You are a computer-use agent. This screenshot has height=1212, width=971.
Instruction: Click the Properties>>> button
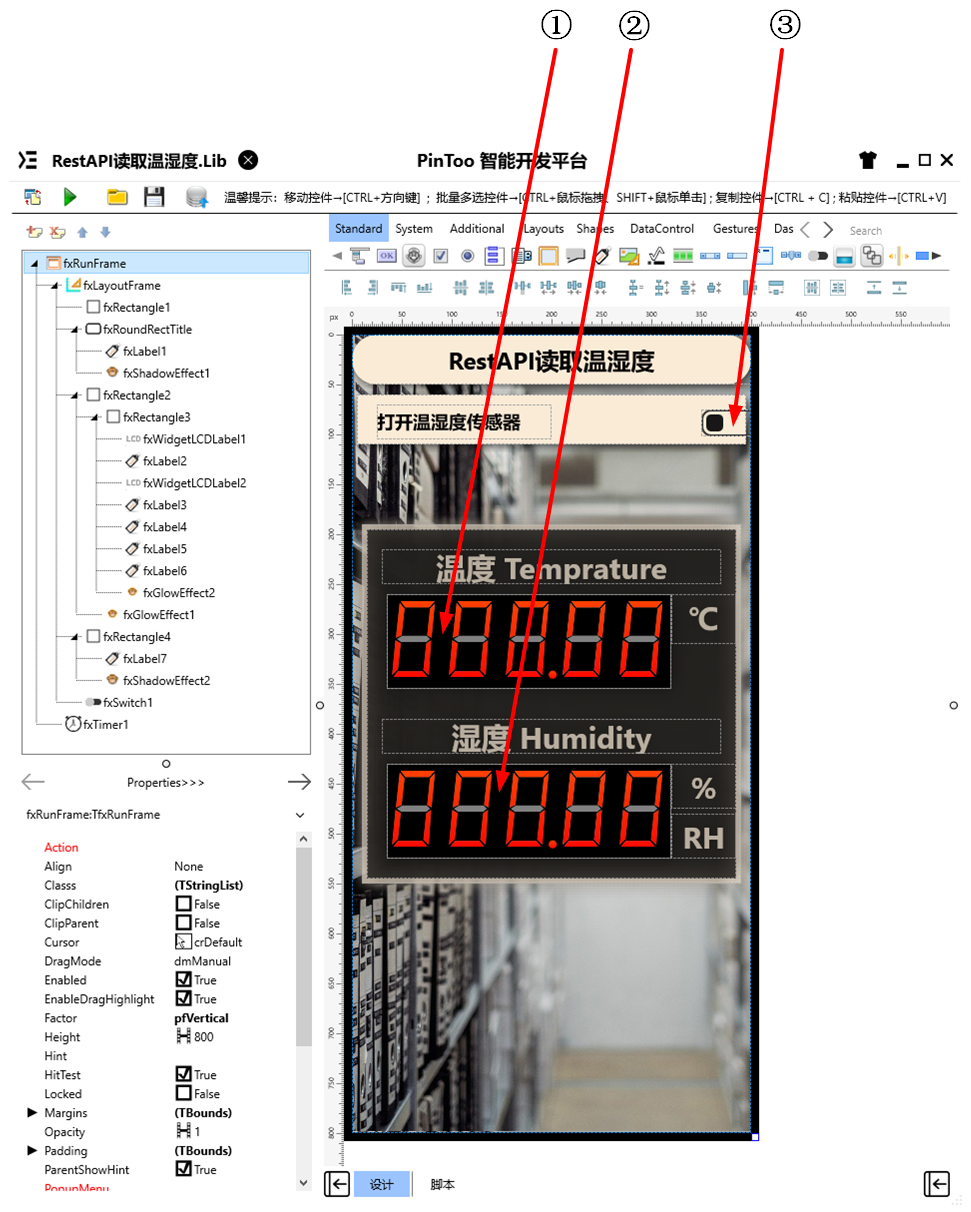166,782
